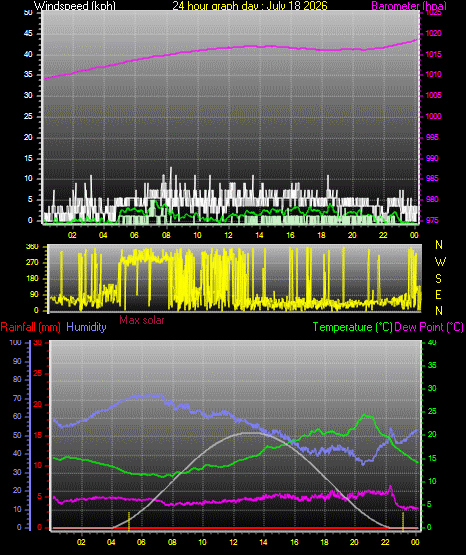Click the compass letter S
The width and height of the screenshot is (466, 555).
pyautogui.click(x=438, y=279)
